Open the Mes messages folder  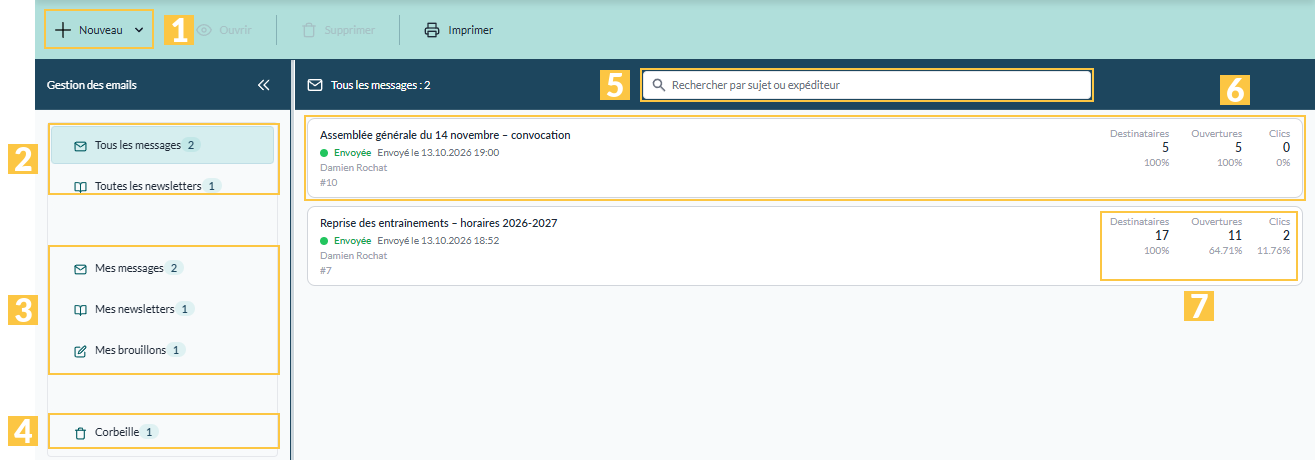pyautogui.click(x=162, y=268)
